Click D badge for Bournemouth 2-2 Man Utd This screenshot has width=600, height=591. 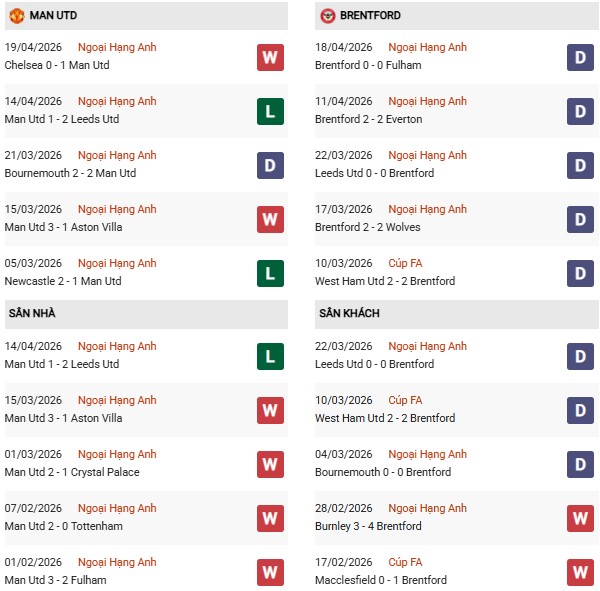[x=270, y=165]
